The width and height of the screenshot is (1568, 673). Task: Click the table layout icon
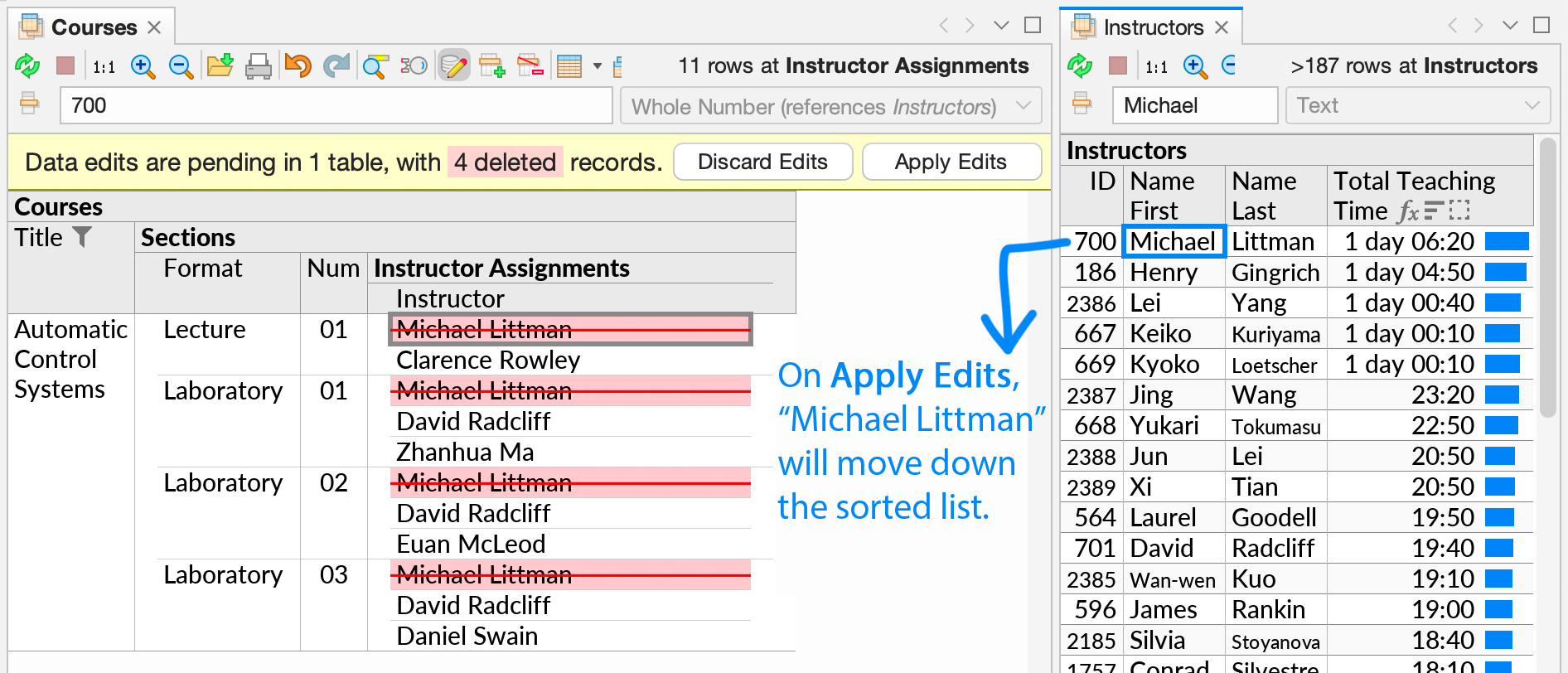click(x=569, y=65)
